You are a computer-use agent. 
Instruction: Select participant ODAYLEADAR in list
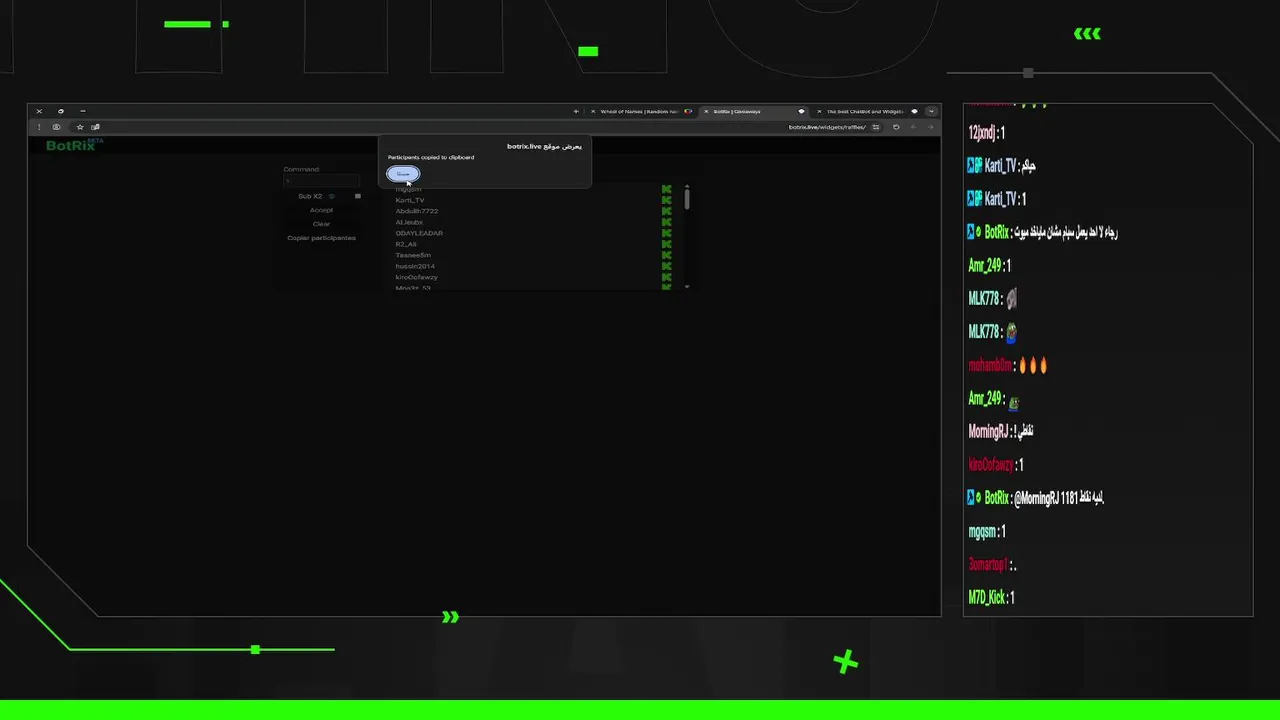click(419, 233)
